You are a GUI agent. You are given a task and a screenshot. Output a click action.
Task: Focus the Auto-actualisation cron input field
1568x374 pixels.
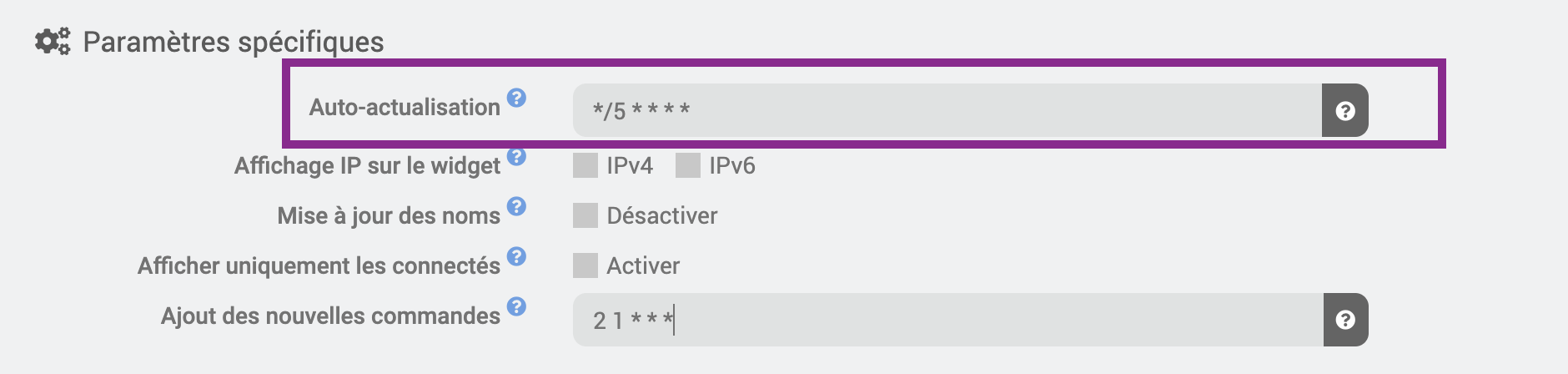coord(947,110)
